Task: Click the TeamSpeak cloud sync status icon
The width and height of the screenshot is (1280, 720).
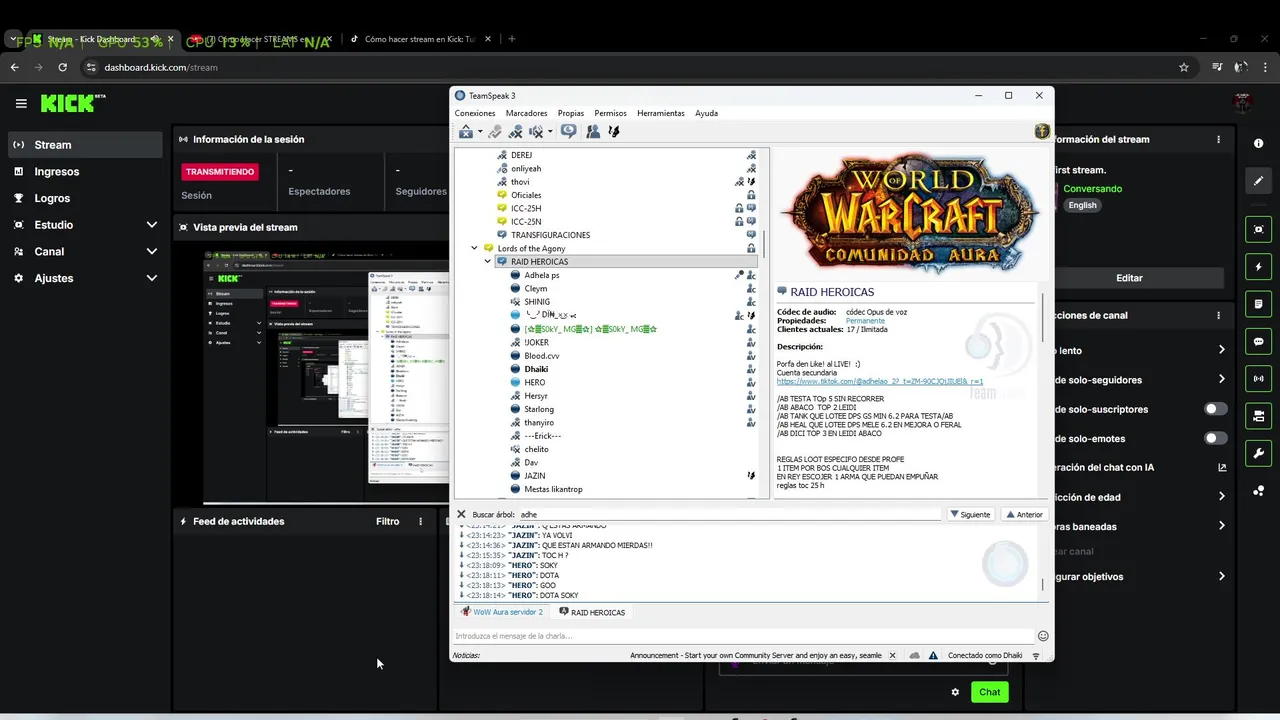Action: [914, 656]
